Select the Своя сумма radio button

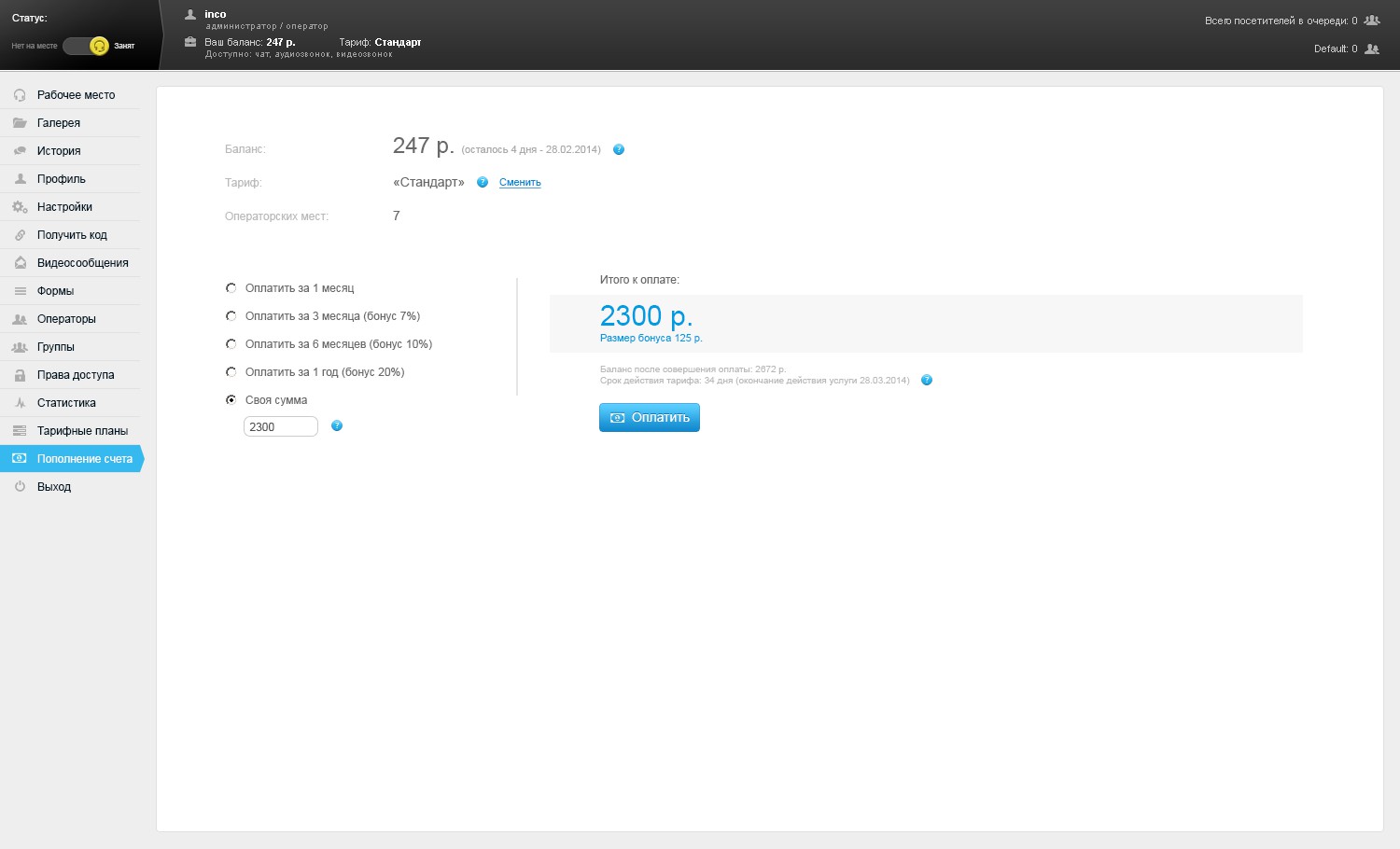point(231,400)
